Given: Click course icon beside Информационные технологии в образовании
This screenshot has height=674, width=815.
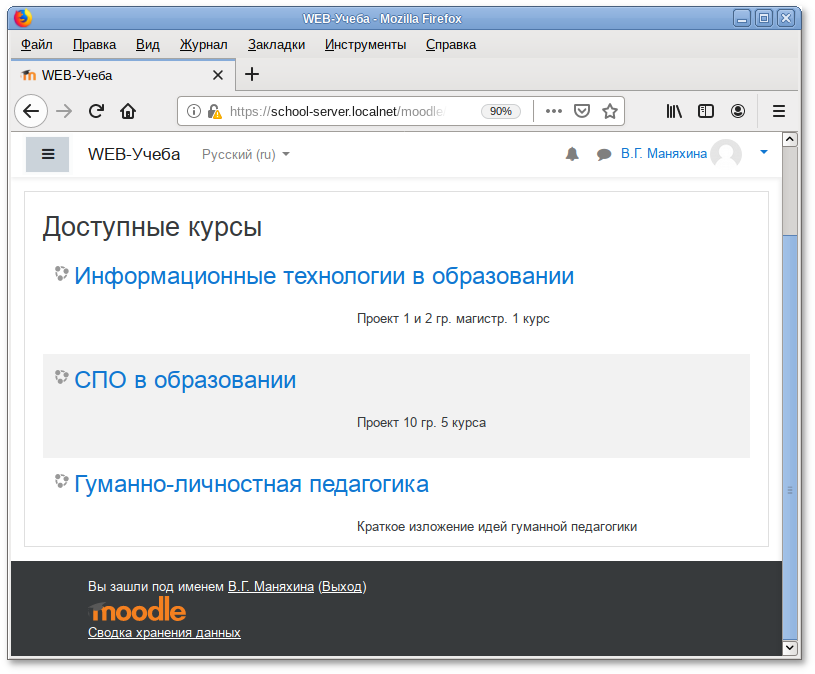Looking at the screenshot, I should (61, 274).
